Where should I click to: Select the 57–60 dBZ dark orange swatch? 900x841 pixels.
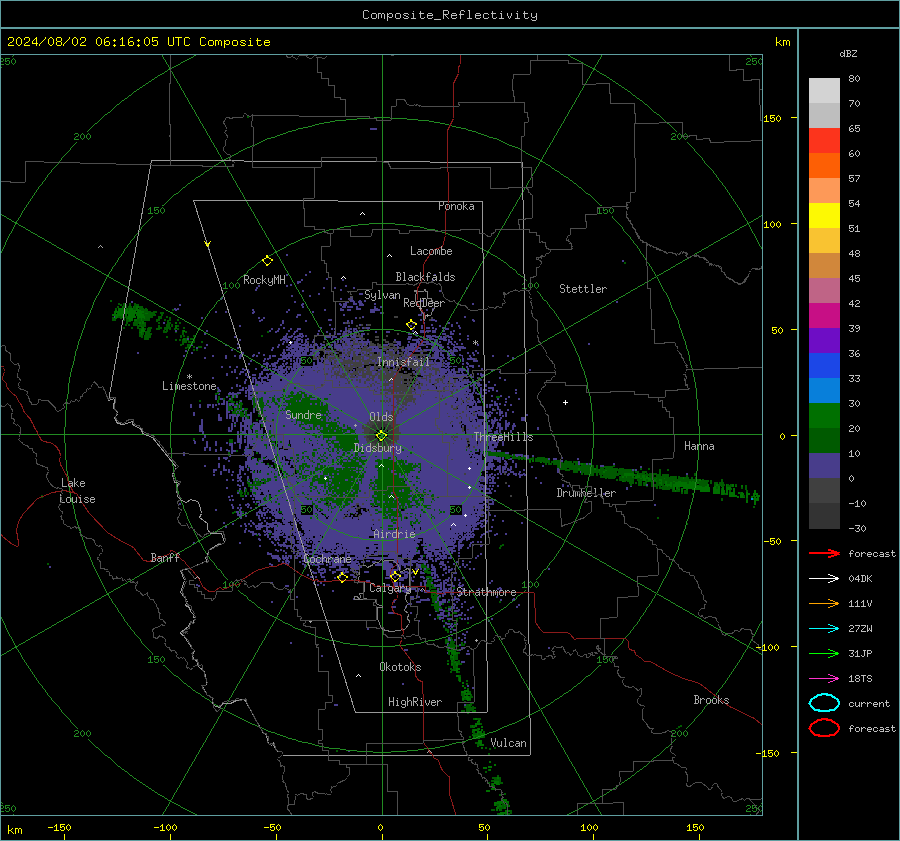point(824,165)
